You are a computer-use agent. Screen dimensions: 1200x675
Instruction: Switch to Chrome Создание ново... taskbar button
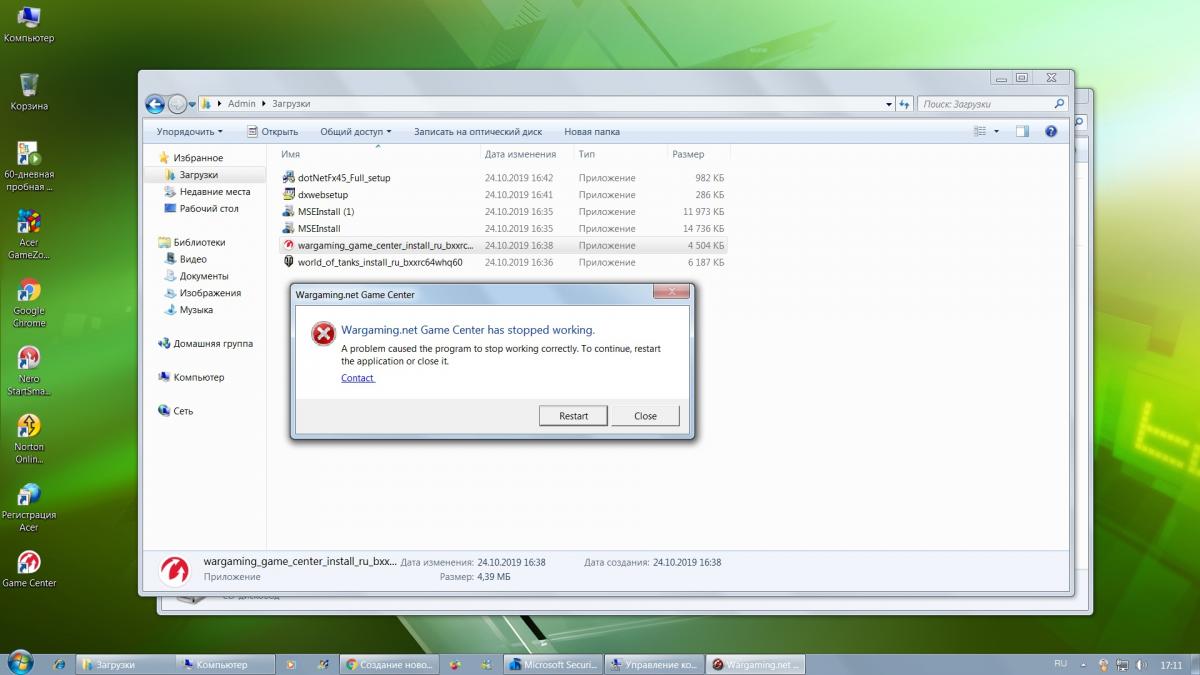click(390, 664)
